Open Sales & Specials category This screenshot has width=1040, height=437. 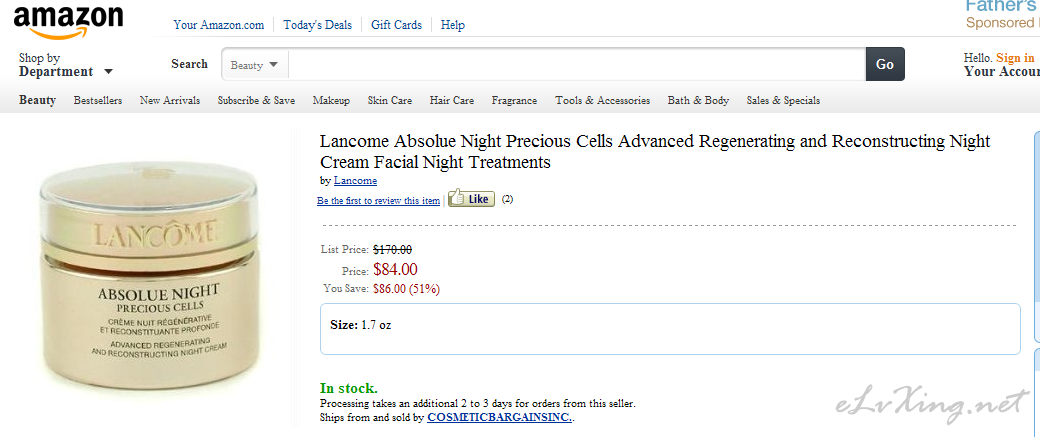[783, 101]
